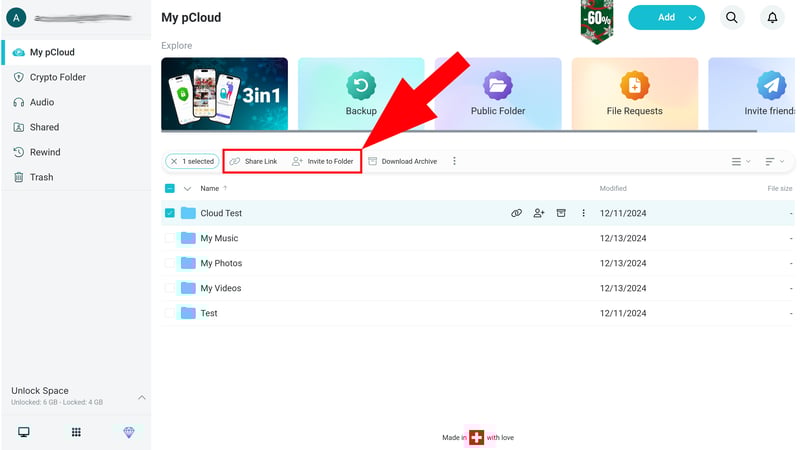This screenshot has height=450, width=800.
Task: Open the search magnifier icon
Action: tap(732, 17)
